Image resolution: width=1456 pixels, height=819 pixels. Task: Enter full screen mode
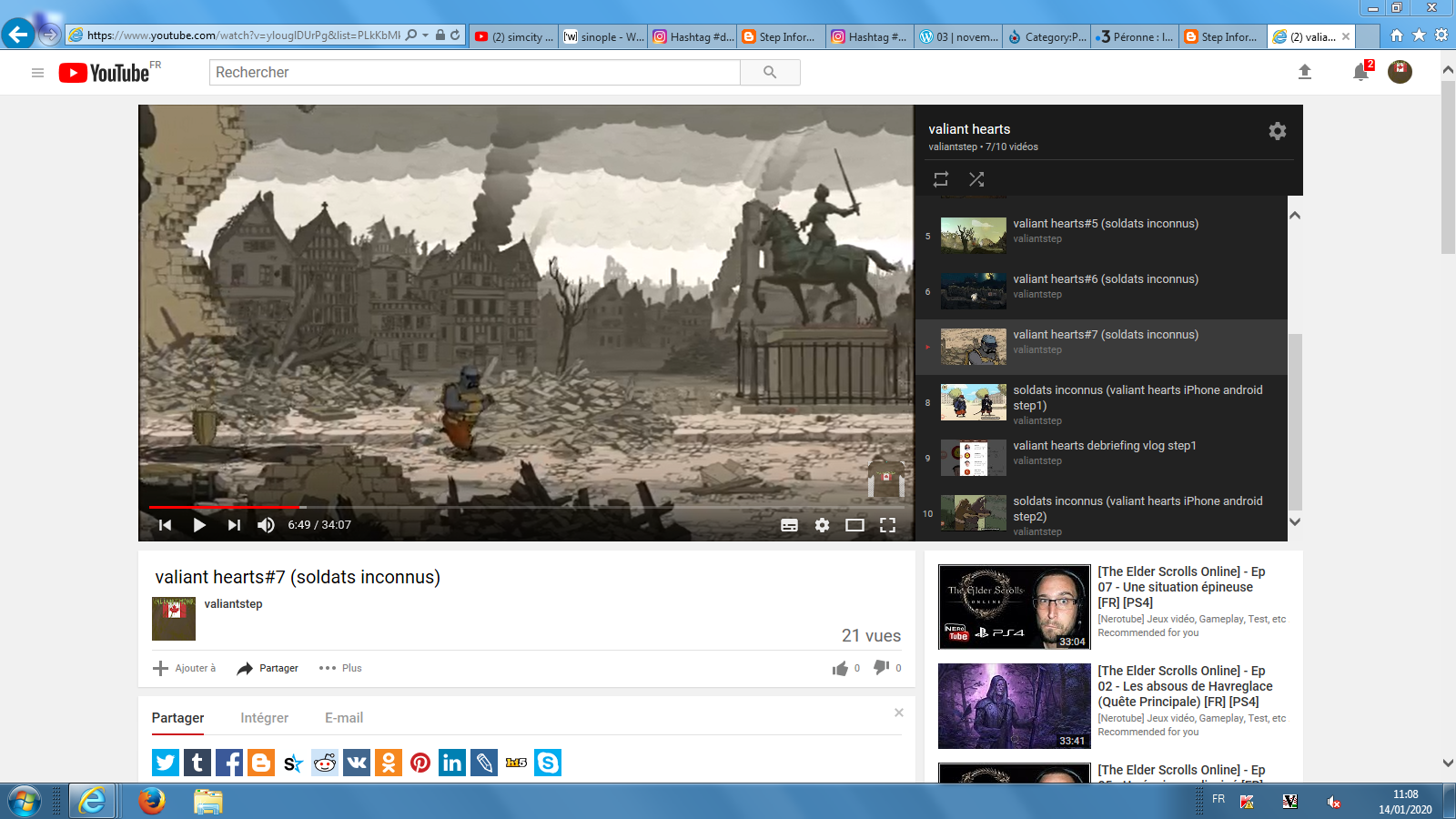tap(887, 525)
